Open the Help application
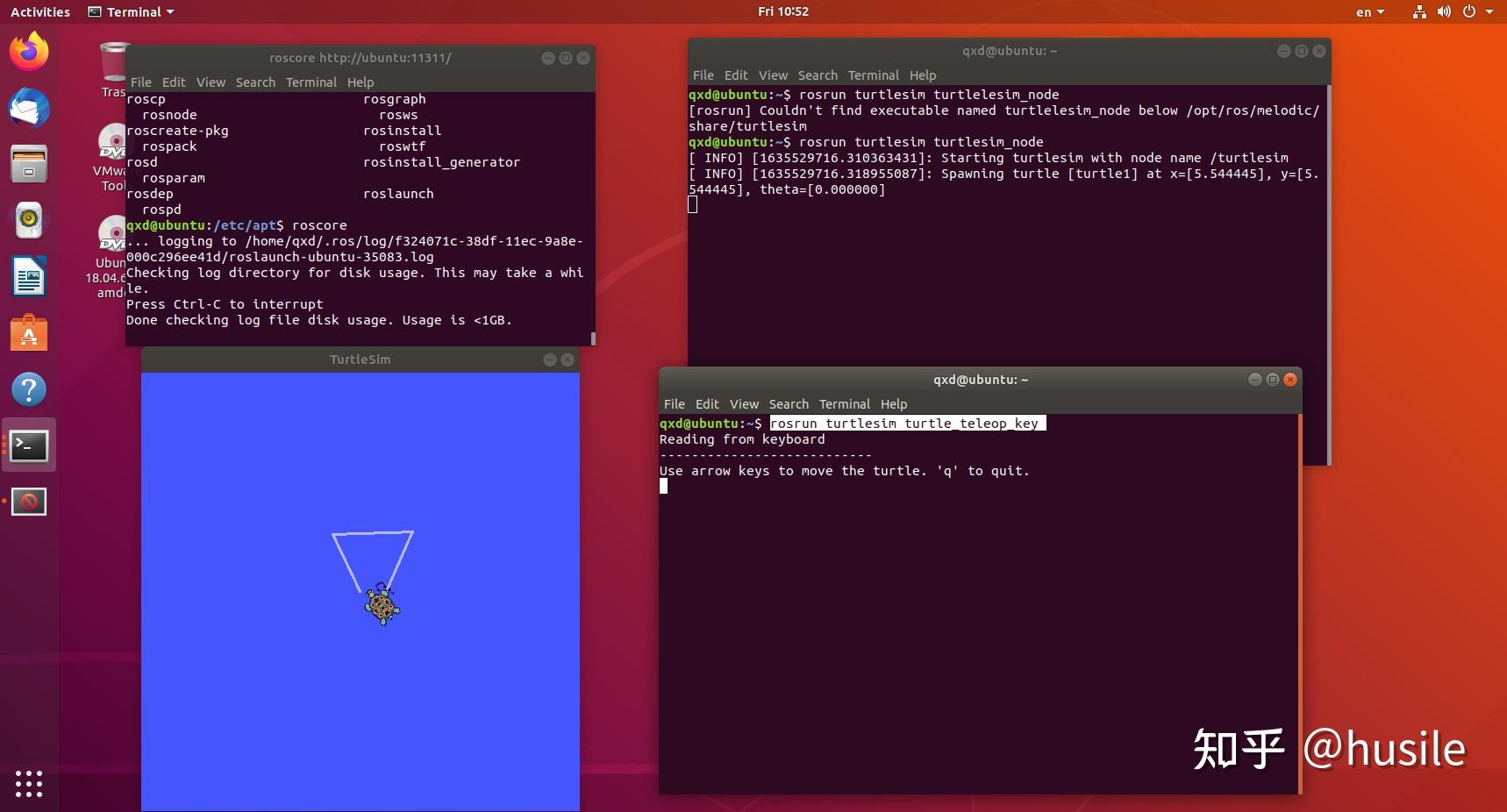Screen dimensions: 1507x812 click(29, 389)
